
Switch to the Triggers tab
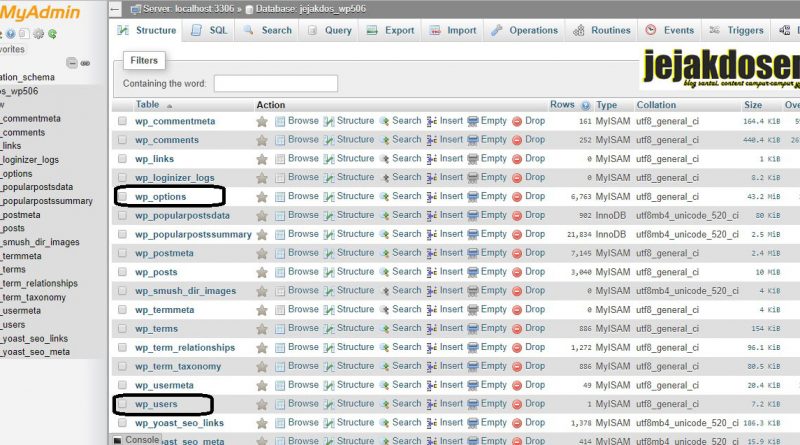[x=737, y=31]
